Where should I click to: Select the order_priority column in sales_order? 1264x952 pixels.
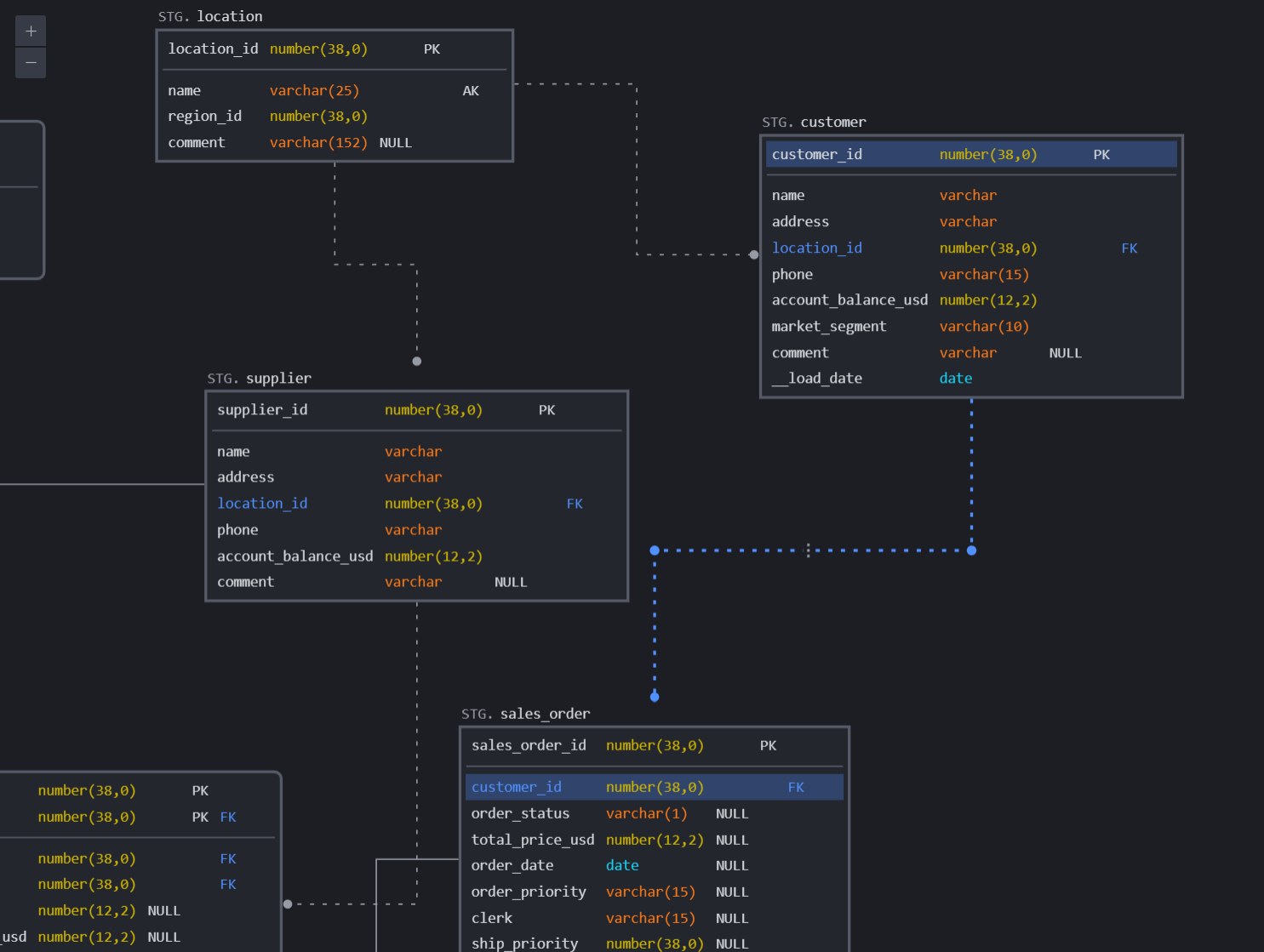pos(529,892)
